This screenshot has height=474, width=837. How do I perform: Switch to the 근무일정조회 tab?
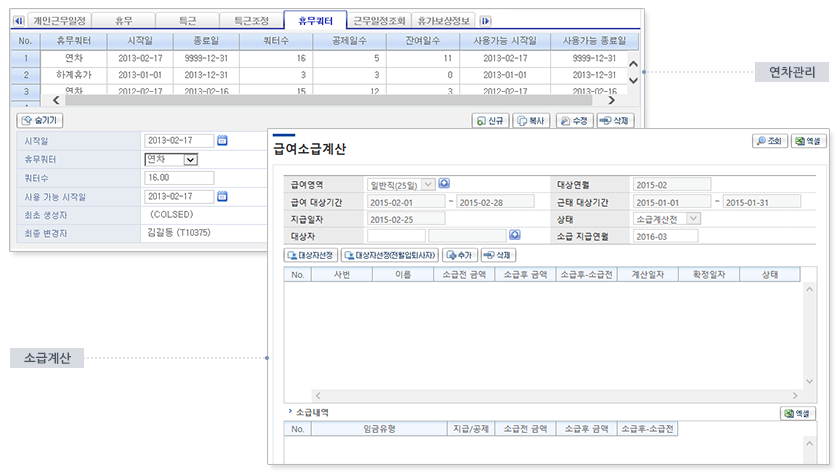click(x=379, y=20)
